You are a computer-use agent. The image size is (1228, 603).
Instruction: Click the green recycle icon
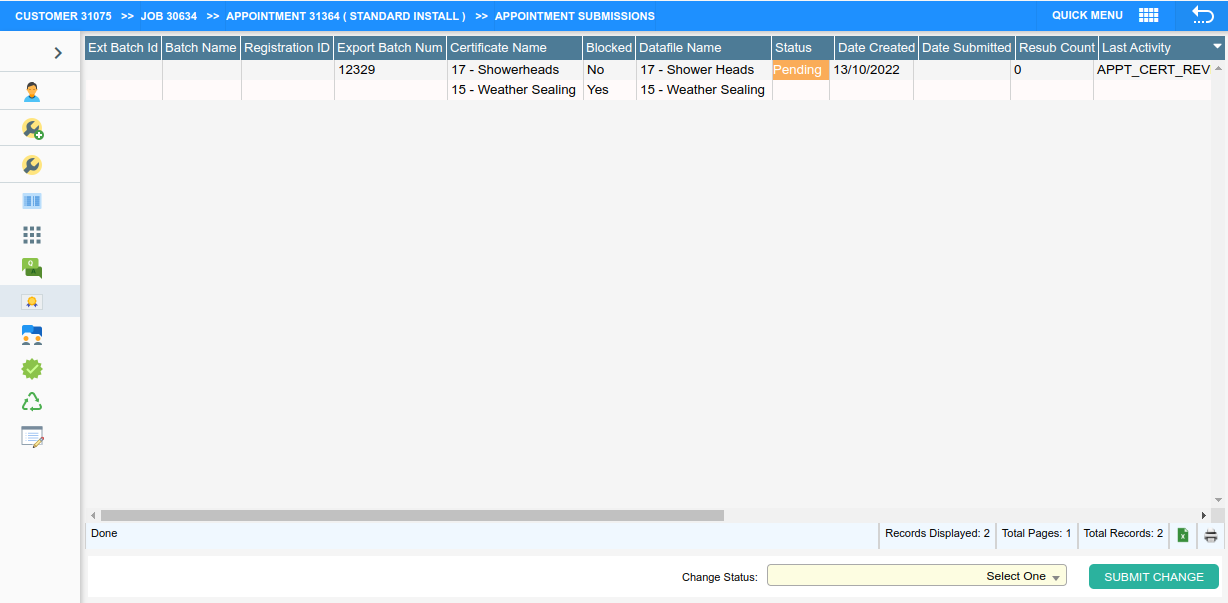pos(32,402)
